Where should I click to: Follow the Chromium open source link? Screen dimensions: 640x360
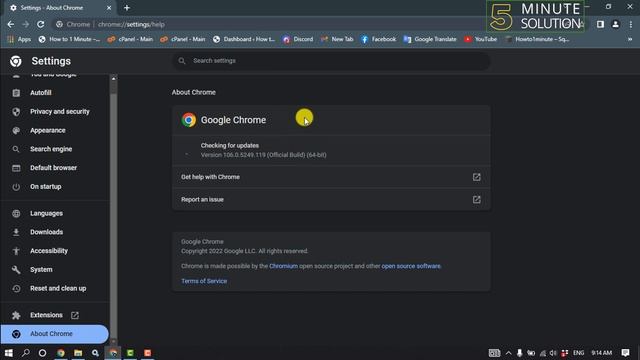(283, 266)
